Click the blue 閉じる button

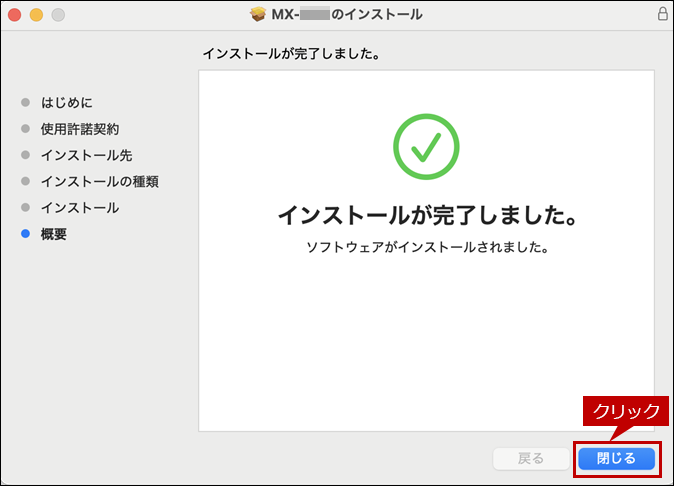[x=616, y=458]
